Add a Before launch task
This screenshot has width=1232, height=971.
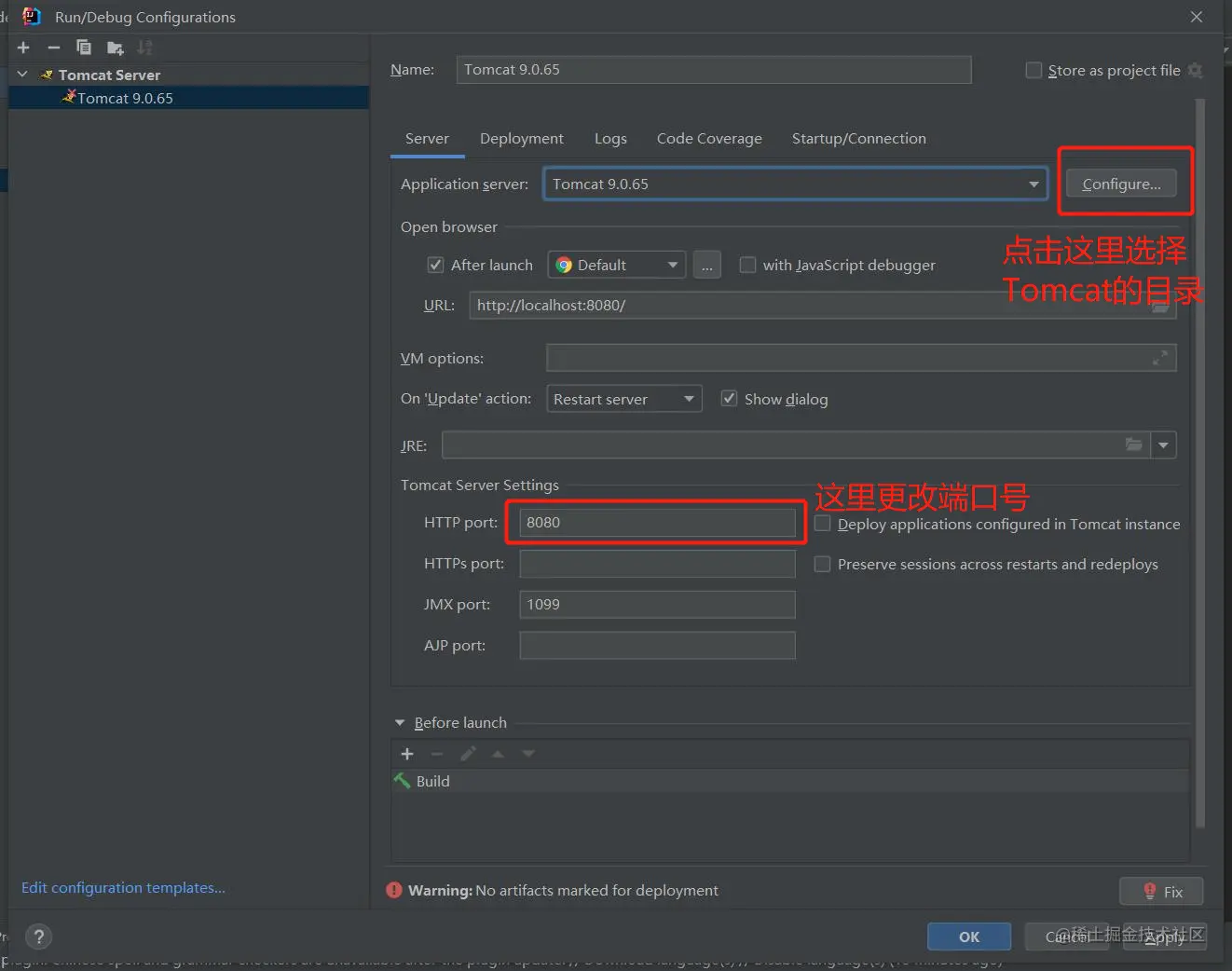[407, 754]
